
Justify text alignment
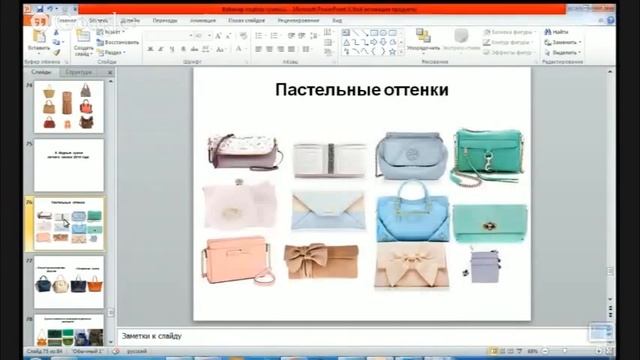tap(291, 49)
